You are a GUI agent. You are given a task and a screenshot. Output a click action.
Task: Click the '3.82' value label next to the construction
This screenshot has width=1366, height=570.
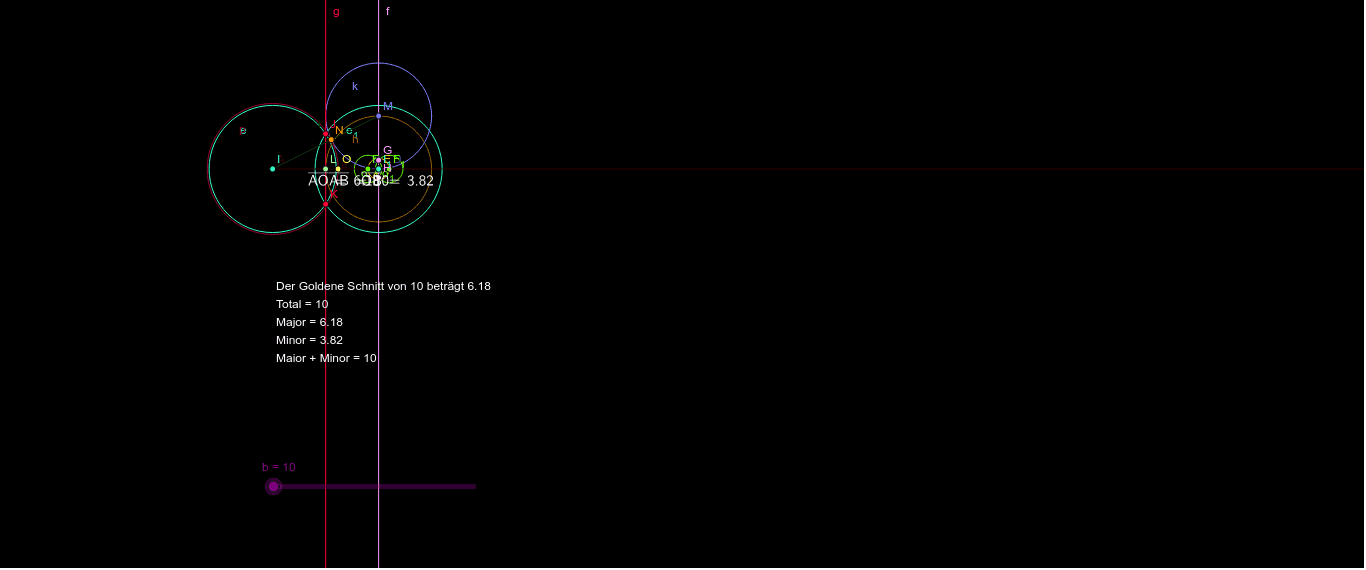(420, 181)
